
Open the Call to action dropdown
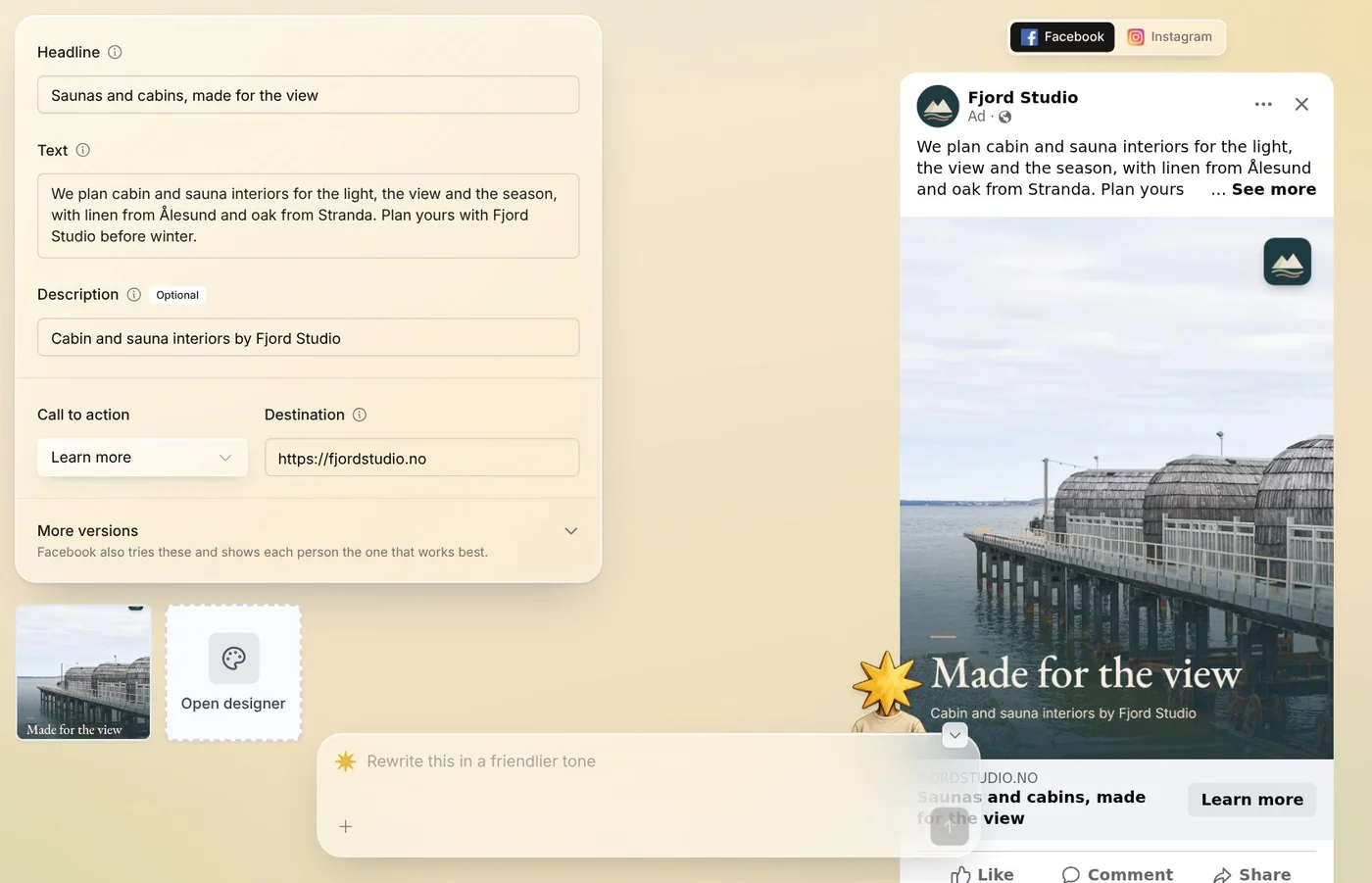click(x=142, y=458)
